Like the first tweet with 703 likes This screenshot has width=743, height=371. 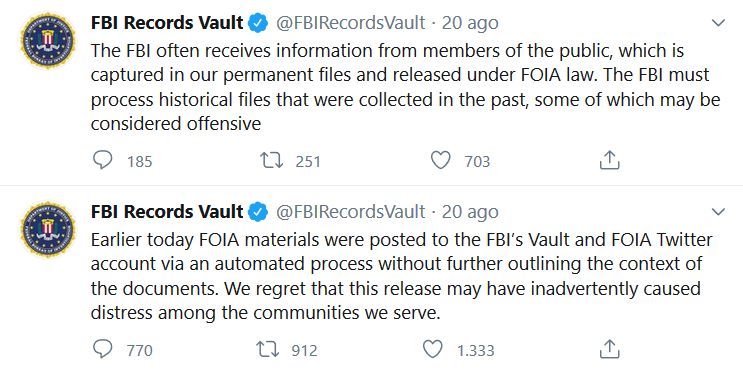point(440,161)
